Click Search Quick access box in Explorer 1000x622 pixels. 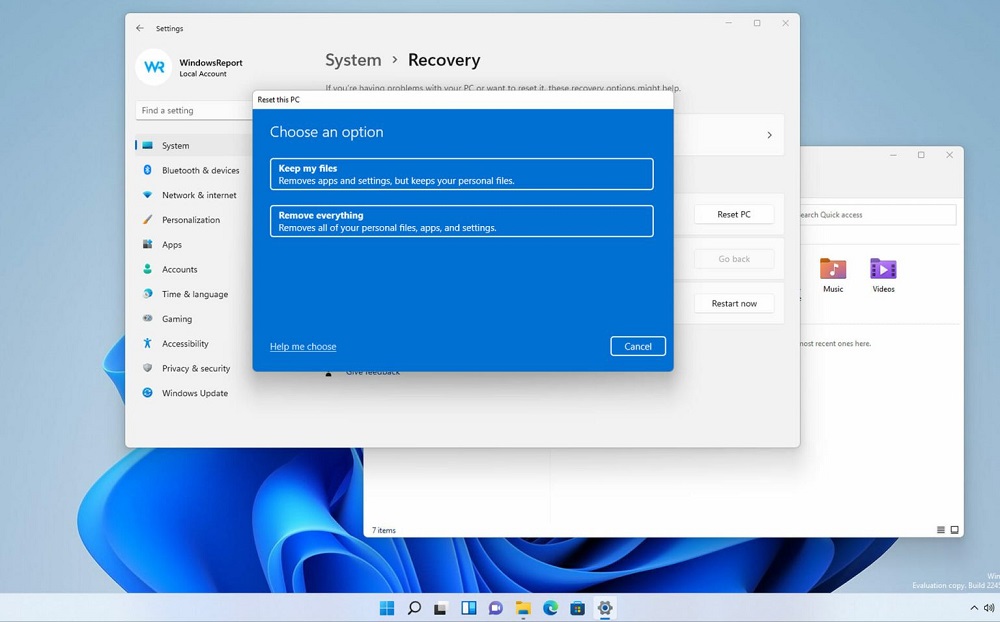[x=878, y=215]
